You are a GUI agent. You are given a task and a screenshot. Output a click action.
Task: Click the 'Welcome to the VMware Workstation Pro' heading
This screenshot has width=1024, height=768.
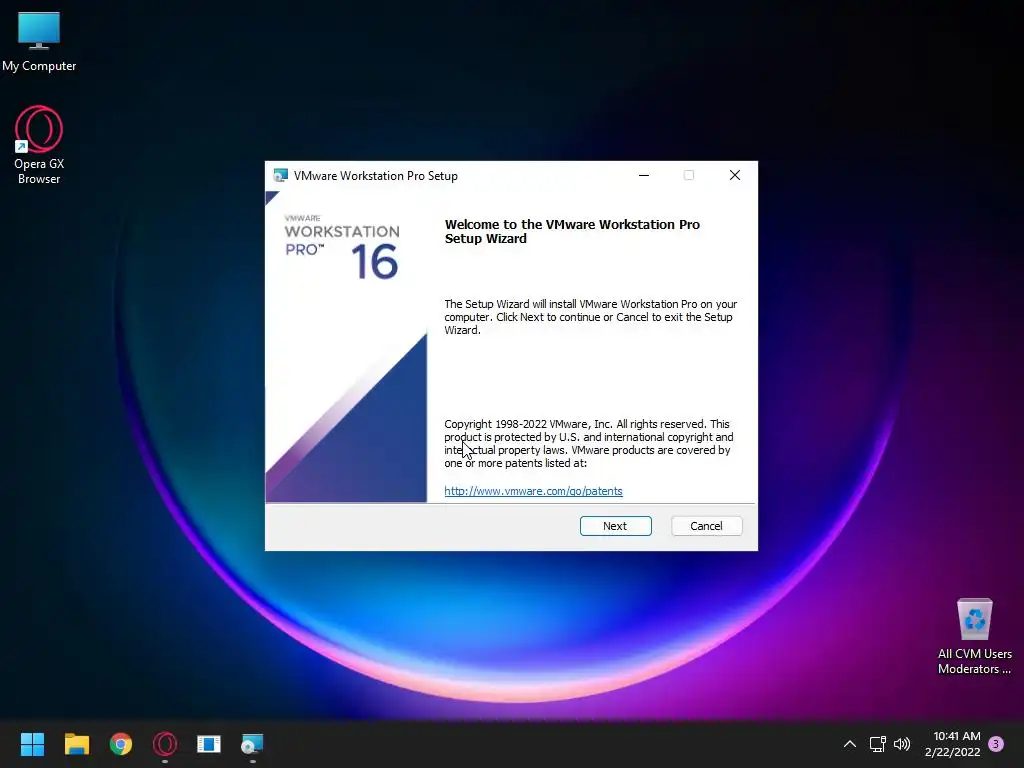(x=572, y=231)
